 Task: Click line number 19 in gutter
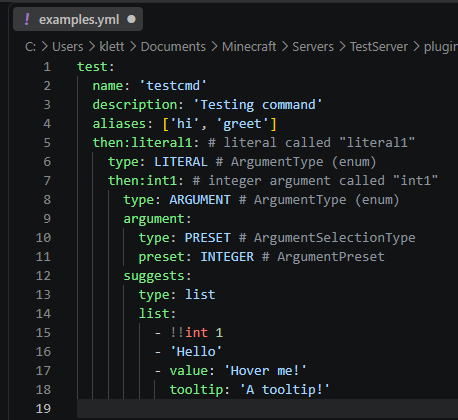43,409
